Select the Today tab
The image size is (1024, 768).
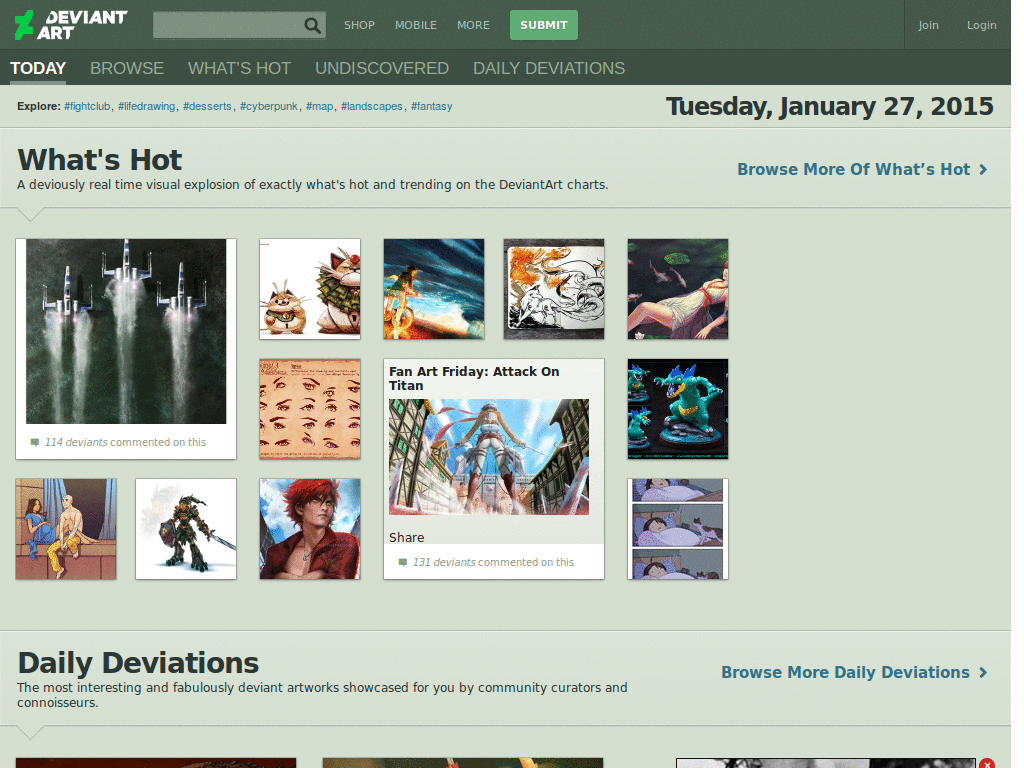click(38, 68)
